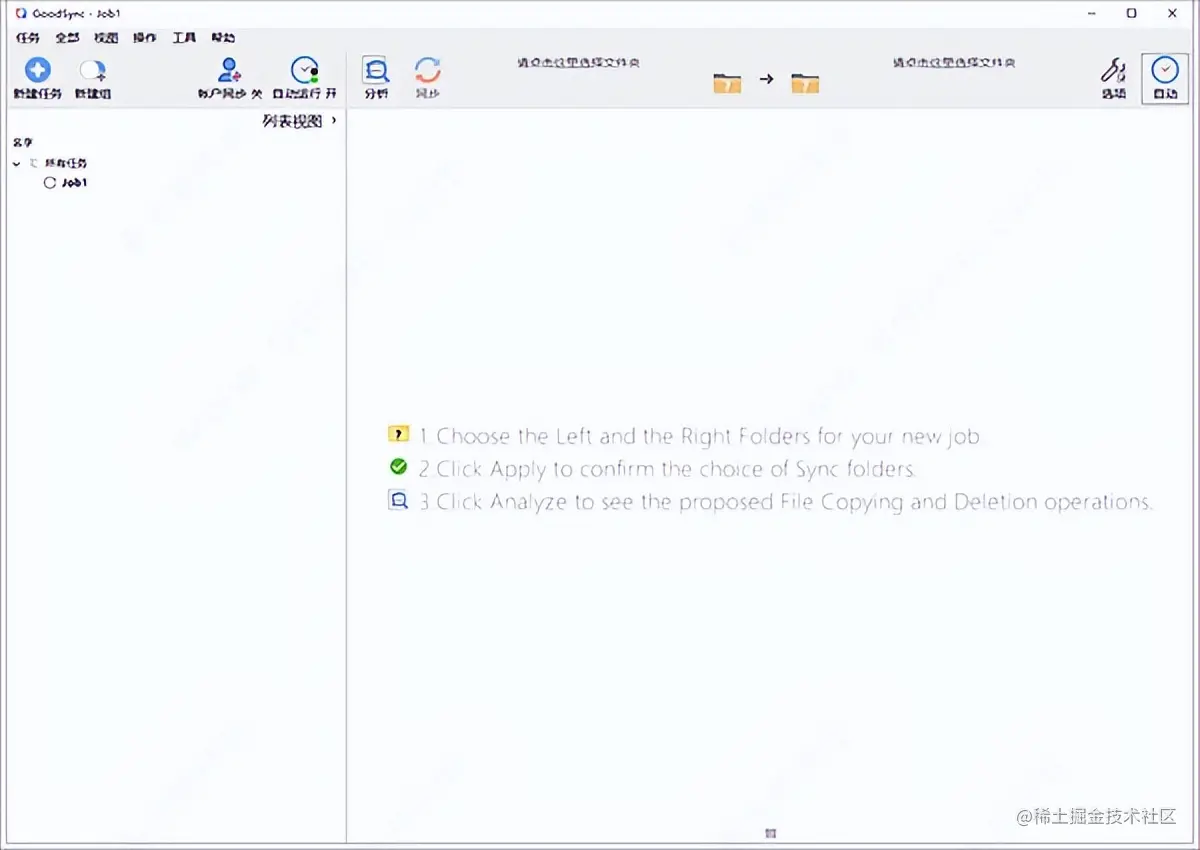Click the 新建任务 new job icon
This screenshot has width=1200, height=850.
pyautogui.click(x=37, y=70)
